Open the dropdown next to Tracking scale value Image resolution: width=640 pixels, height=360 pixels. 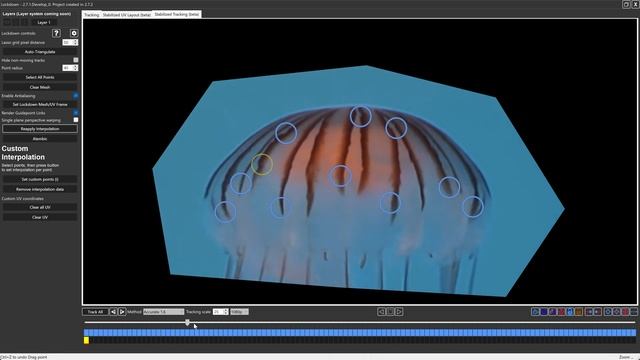click(239, 312)
